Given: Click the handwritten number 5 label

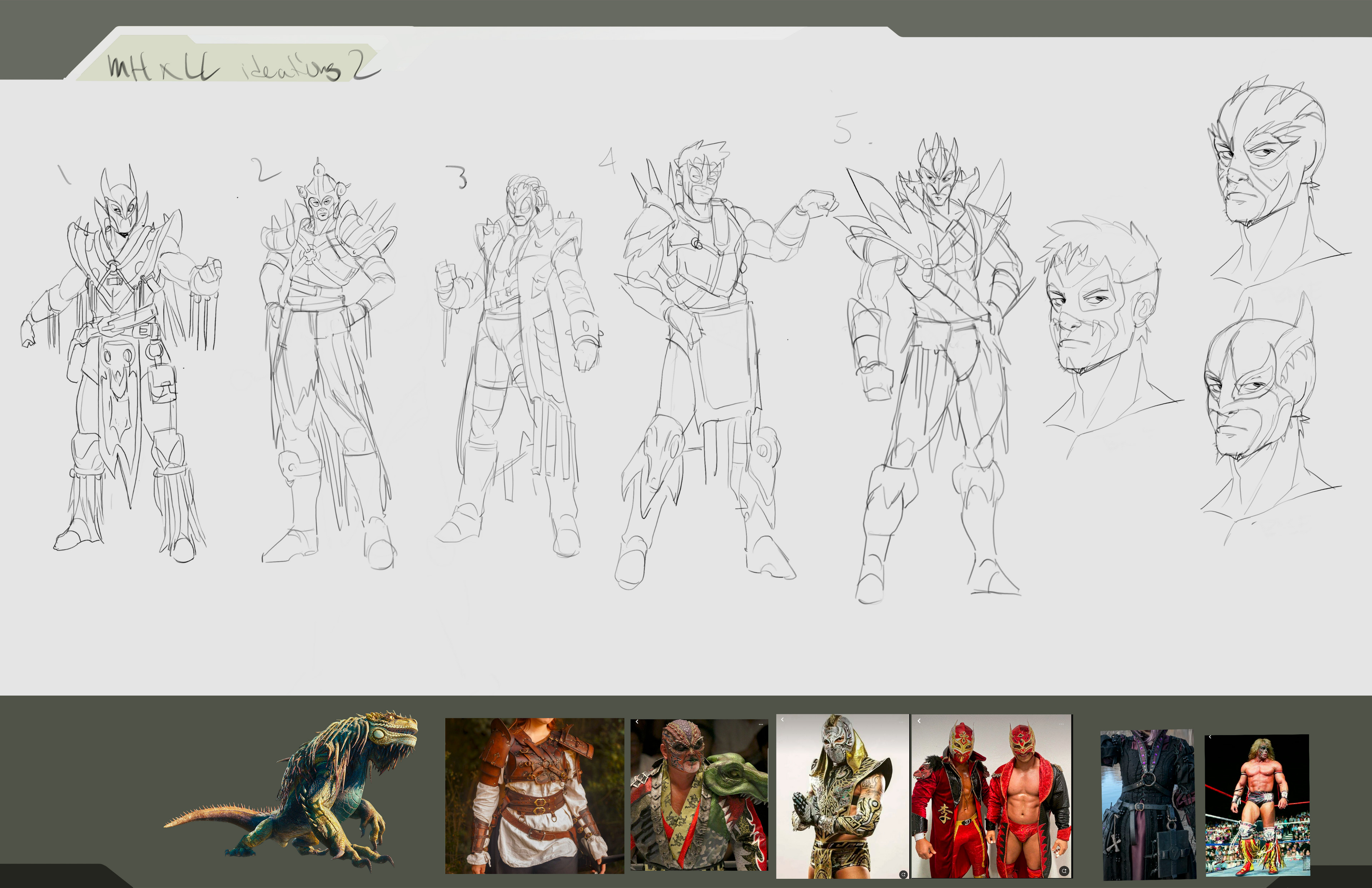Looking at the screenshot, I should click(x=843, y=129).
